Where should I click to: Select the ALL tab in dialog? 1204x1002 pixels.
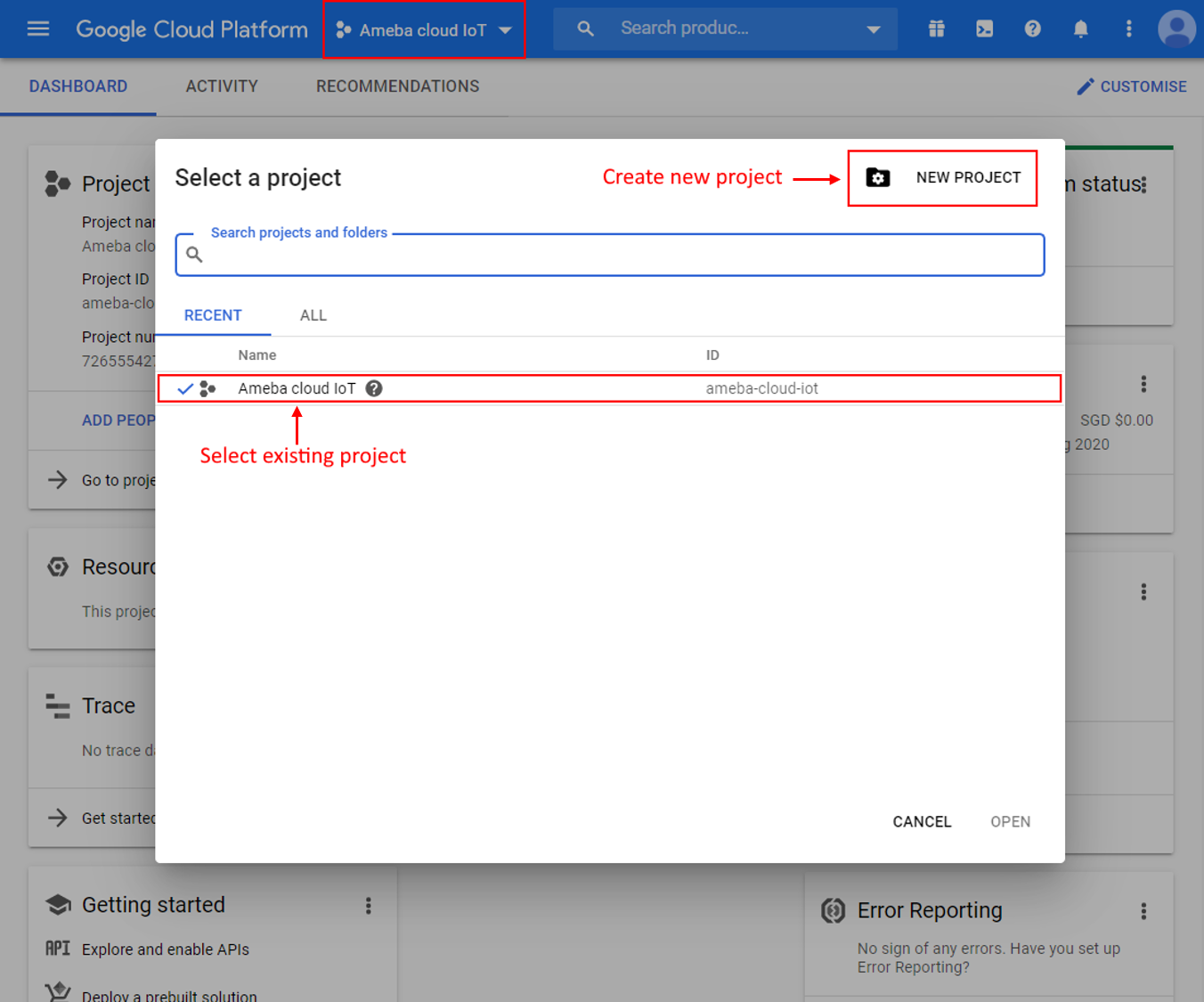point(313,315)
